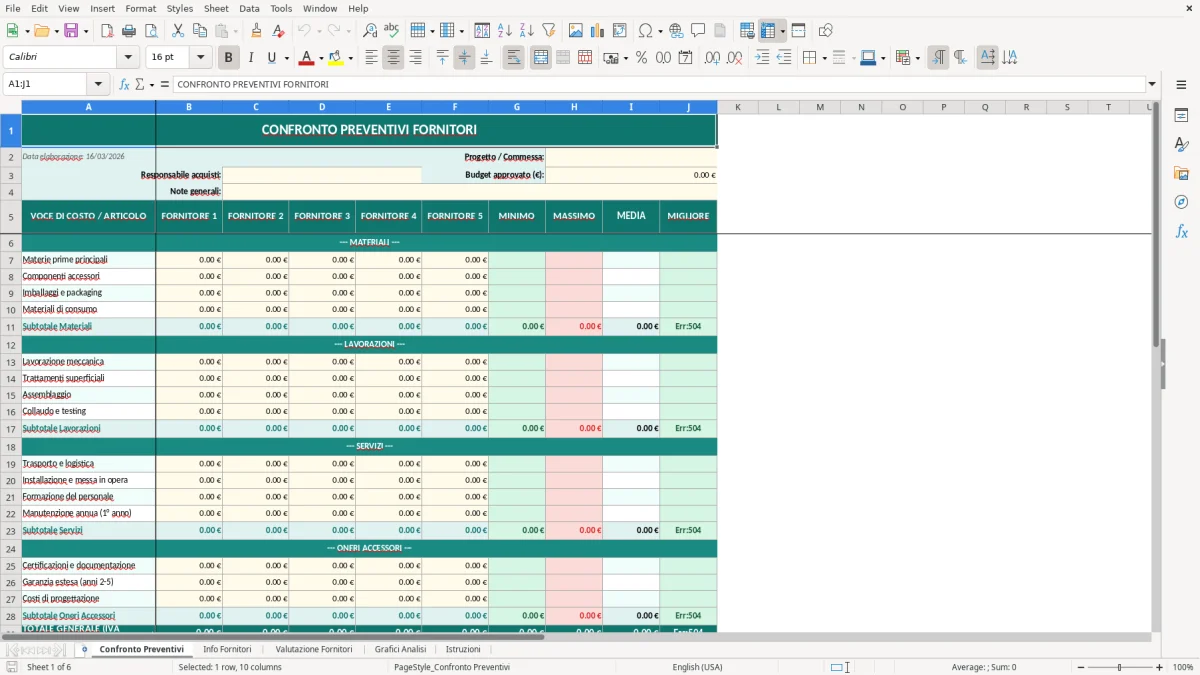
Task: Open the font color dropdown arrow
Action: click(x=322, y=58)
